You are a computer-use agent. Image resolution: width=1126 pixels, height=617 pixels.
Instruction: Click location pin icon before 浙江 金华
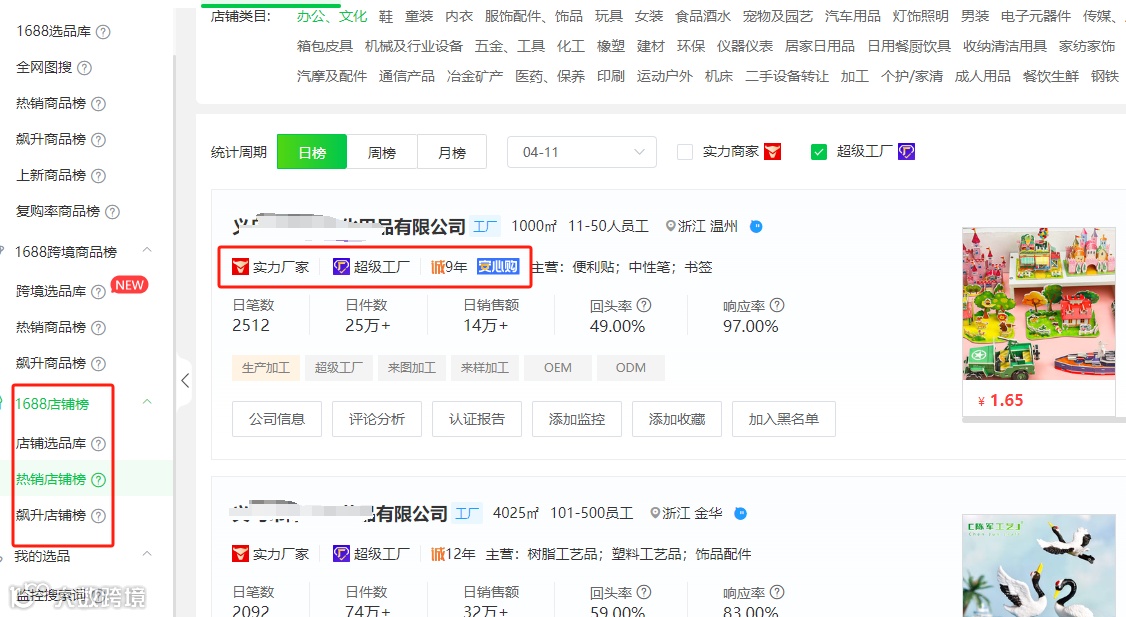[655, 513]
